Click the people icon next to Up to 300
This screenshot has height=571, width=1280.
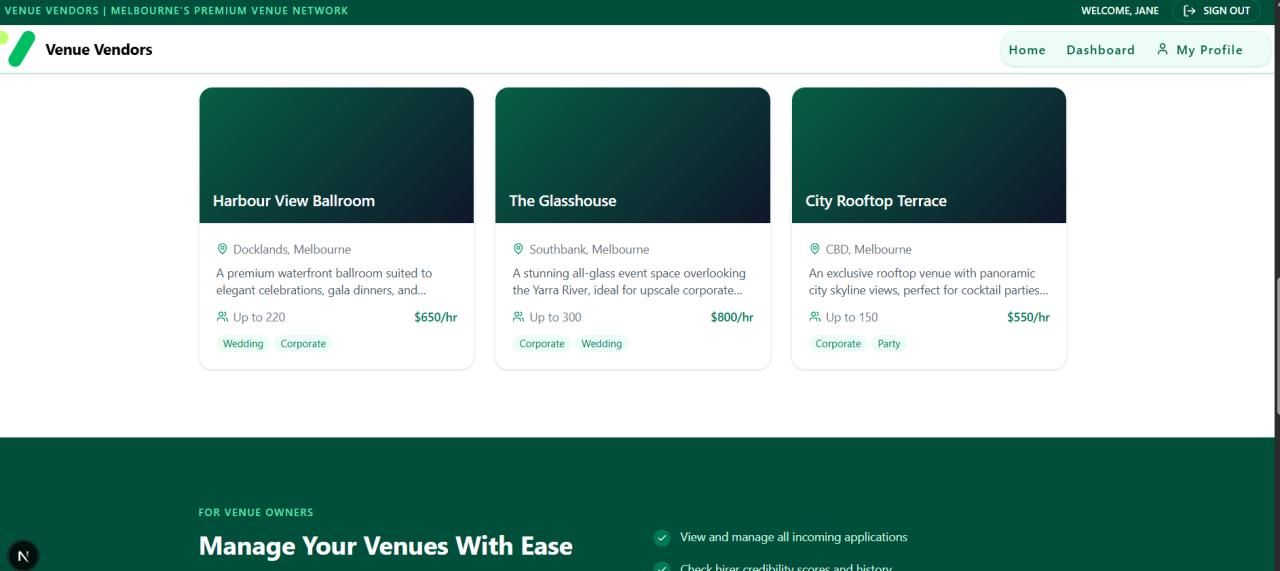518,317
